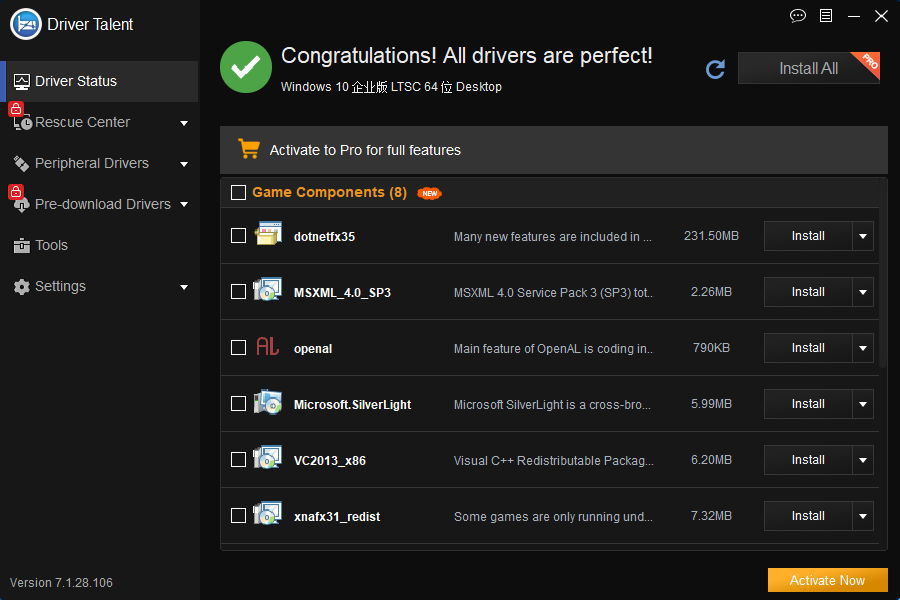The height and width of the screenshot is (600, 900).
Task: Check the VC2013_x86 checkbox
Action: coord(237,460)
